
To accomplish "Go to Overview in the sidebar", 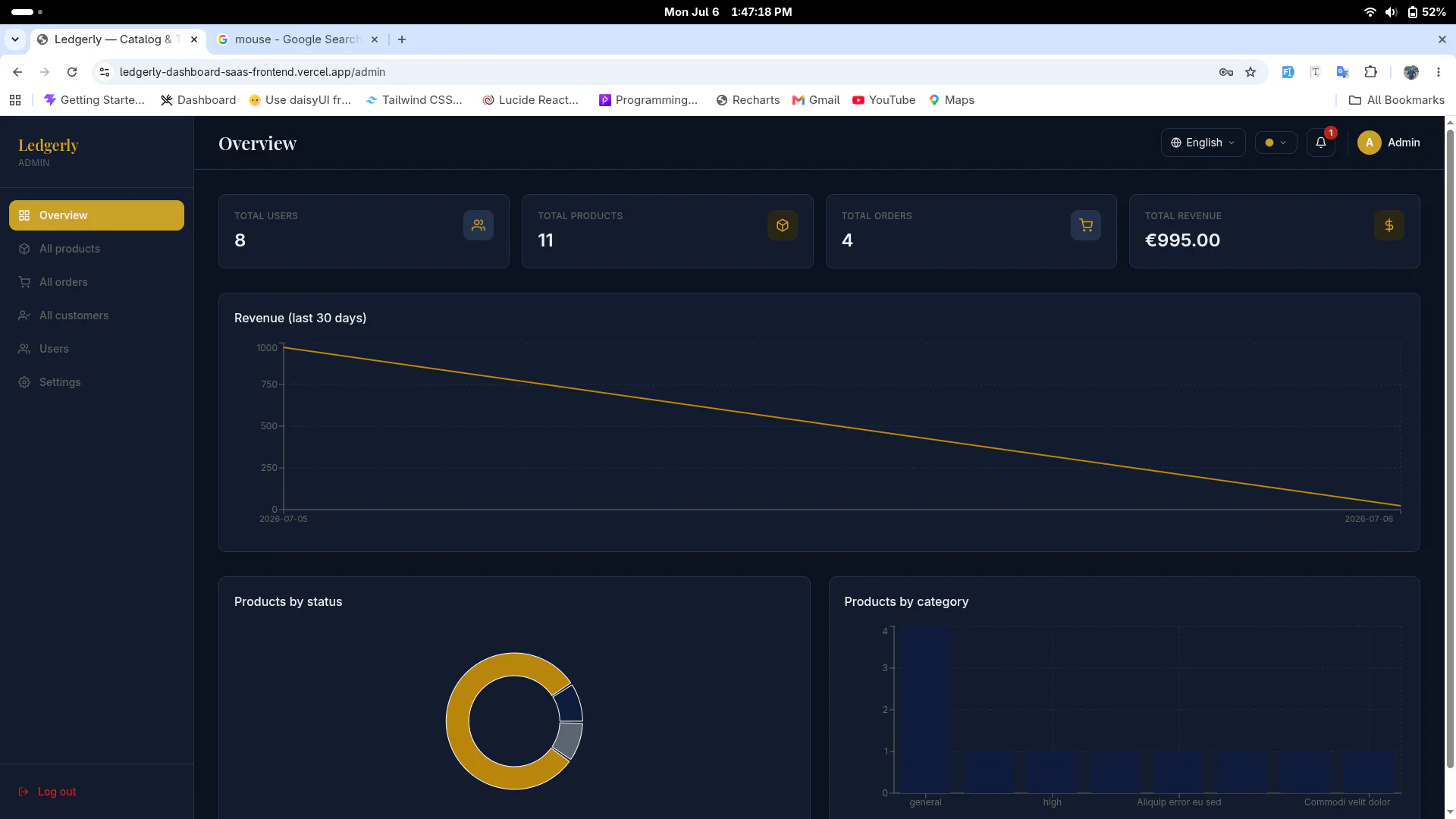I will point(96,215).
